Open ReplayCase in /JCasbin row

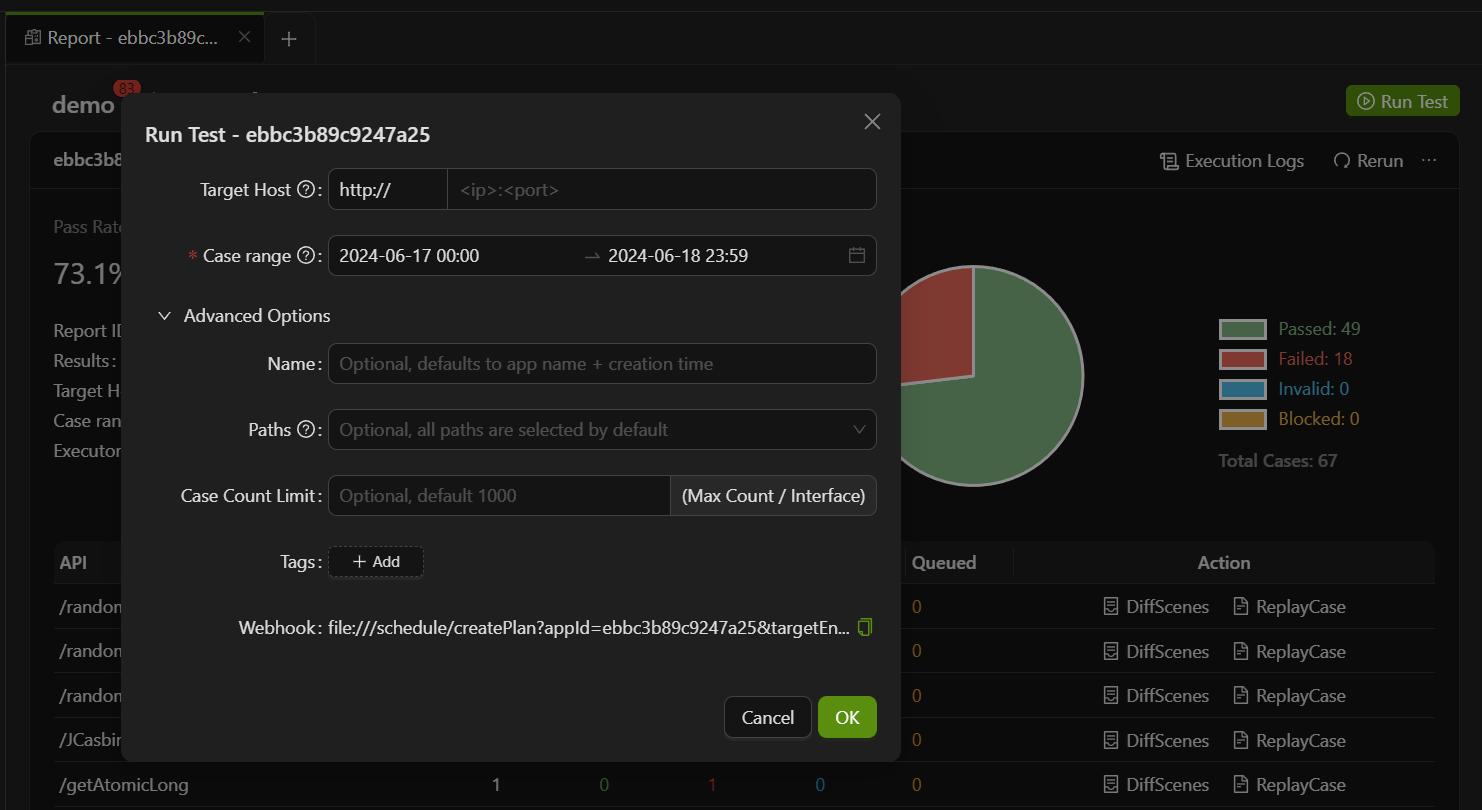point(1289,741)
